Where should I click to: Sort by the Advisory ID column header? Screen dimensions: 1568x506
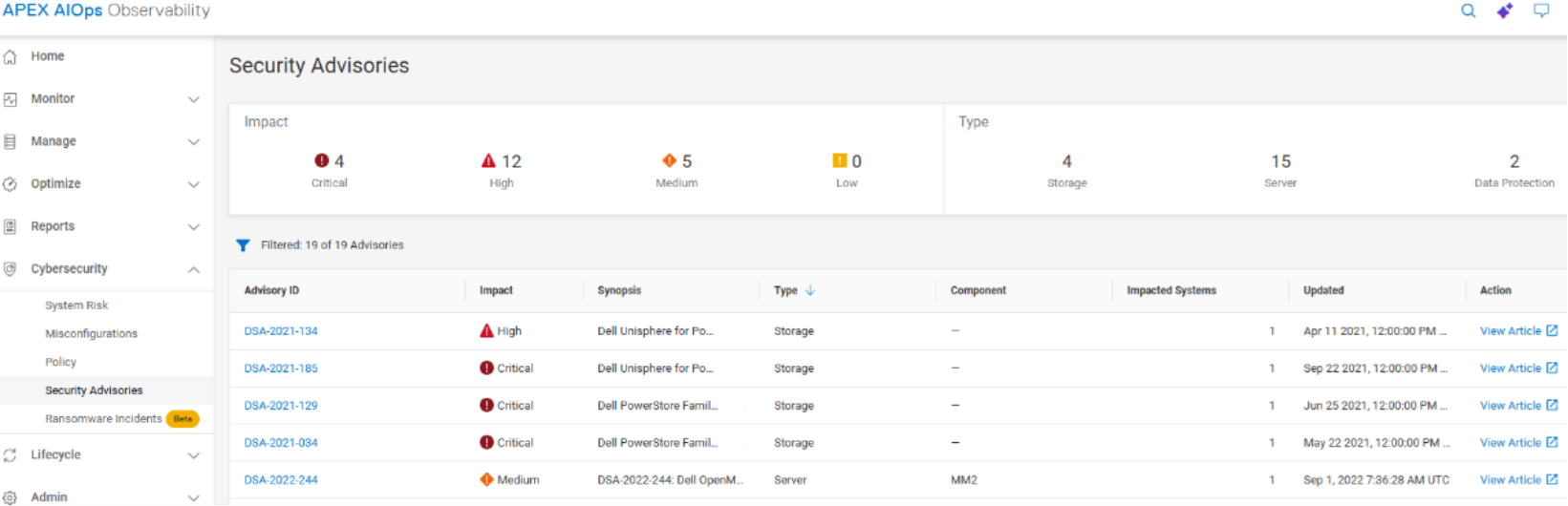pyautogui.click(x=271, y=290)
